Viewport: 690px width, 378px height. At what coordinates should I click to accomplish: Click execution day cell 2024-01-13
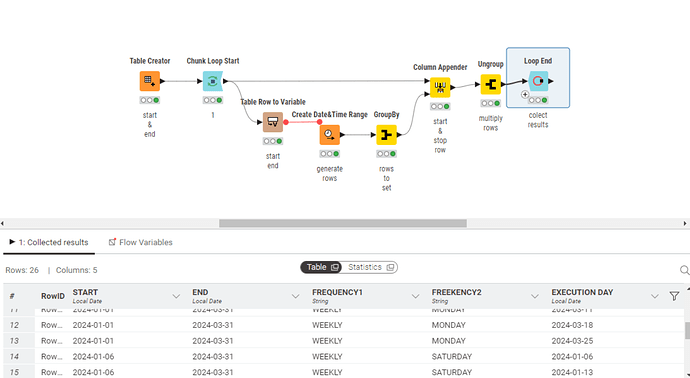[572, 372]
